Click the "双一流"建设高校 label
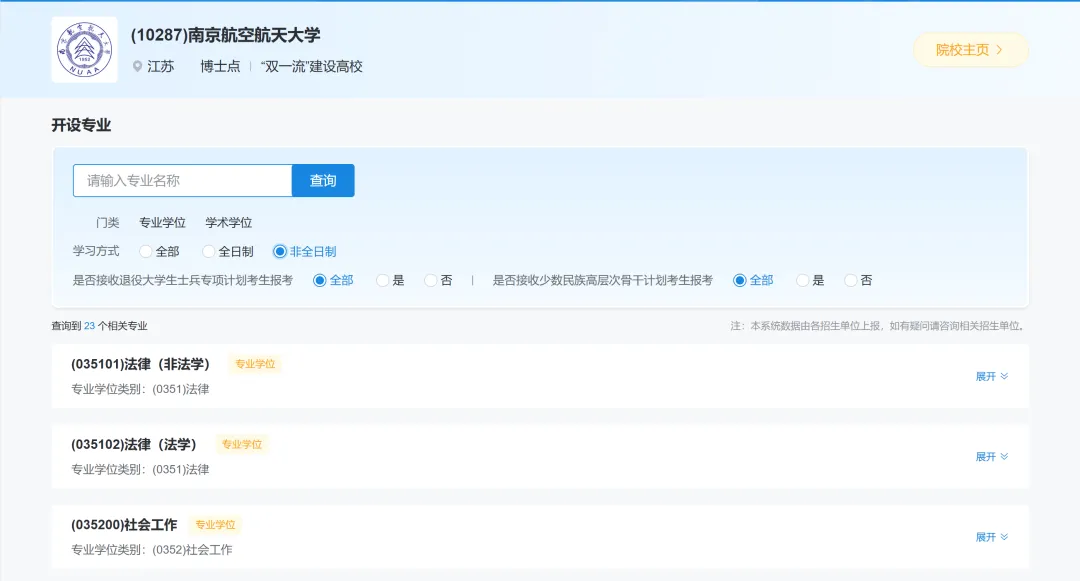 click(311, 67)
